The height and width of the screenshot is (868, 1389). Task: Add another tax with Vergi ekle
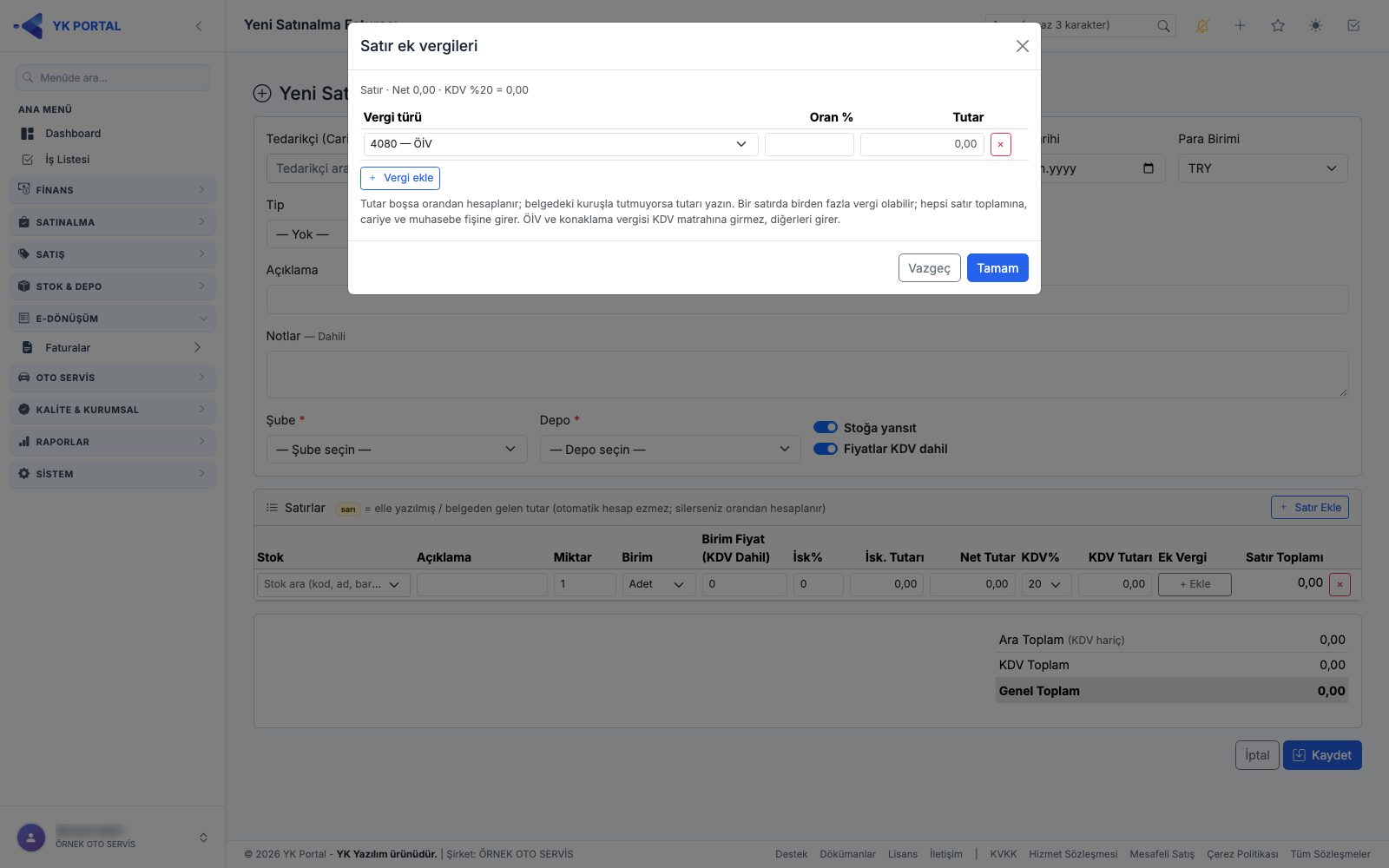click(400, 178)
